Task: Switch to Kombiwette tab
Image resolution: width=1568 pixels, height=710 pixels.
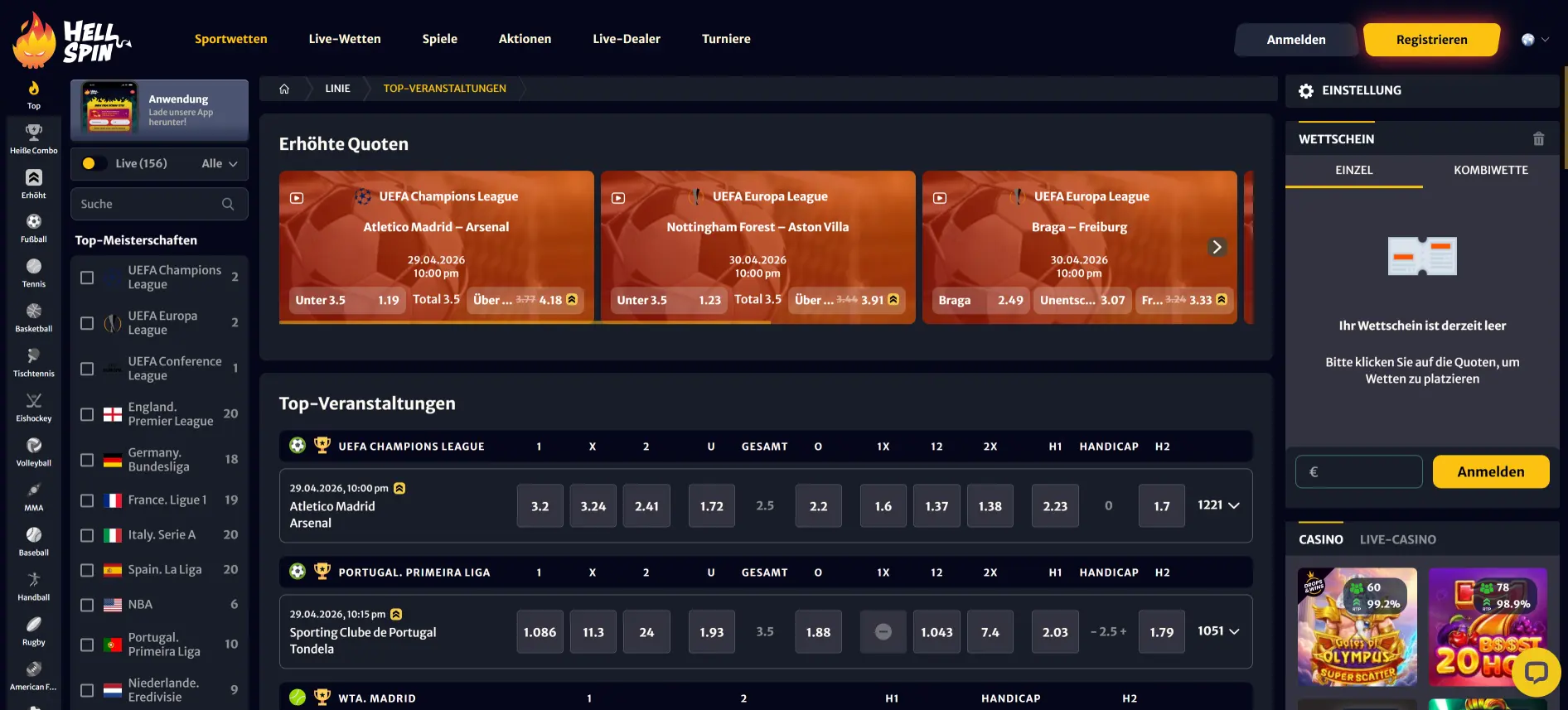Action: pyautogui.click(x=1491, y=170)
